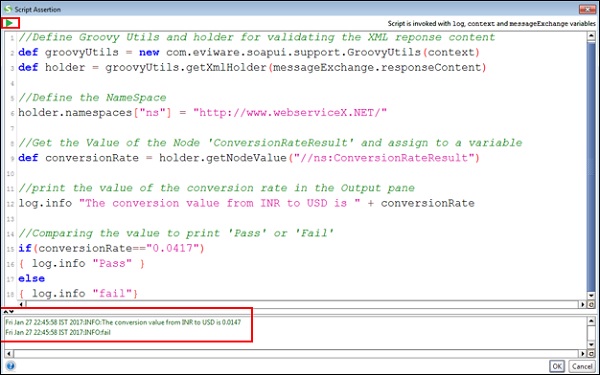600x375 pixels.
Task: Click script editor vertical scrollbar down arrow
Action: [591, 295]
